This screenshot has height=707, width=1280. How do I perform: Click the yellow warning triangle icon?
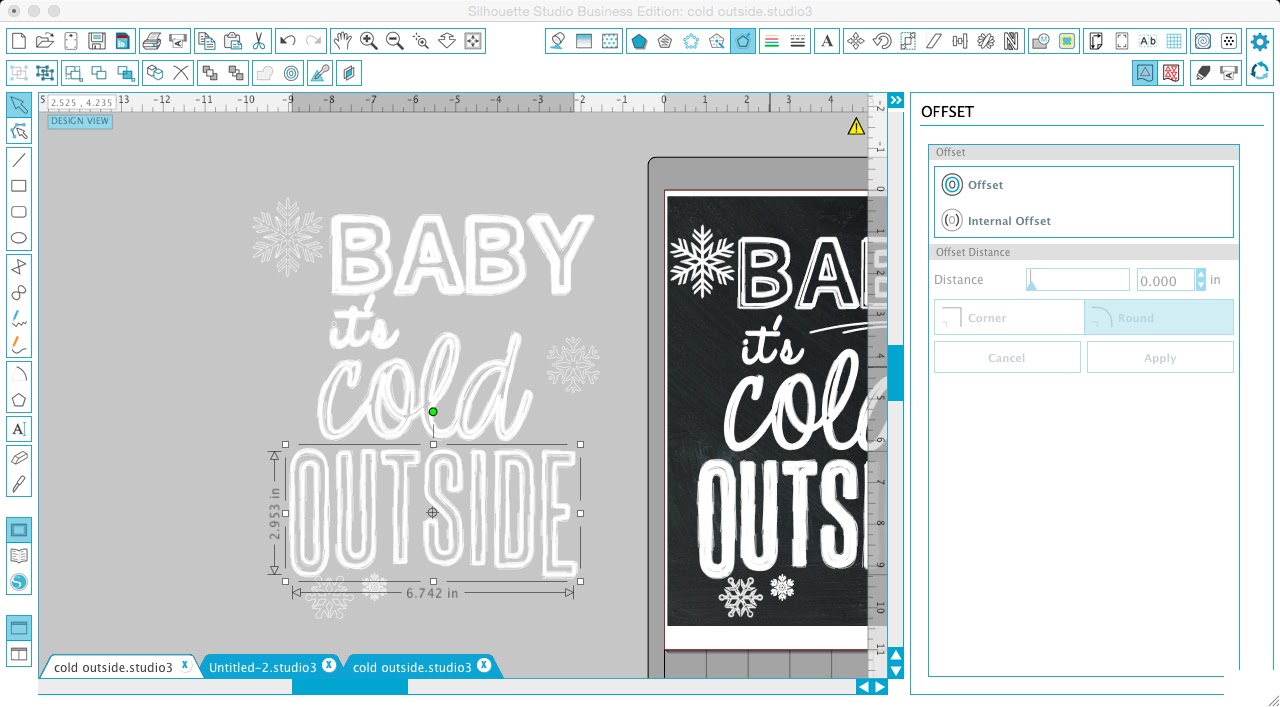coord(856,127)
